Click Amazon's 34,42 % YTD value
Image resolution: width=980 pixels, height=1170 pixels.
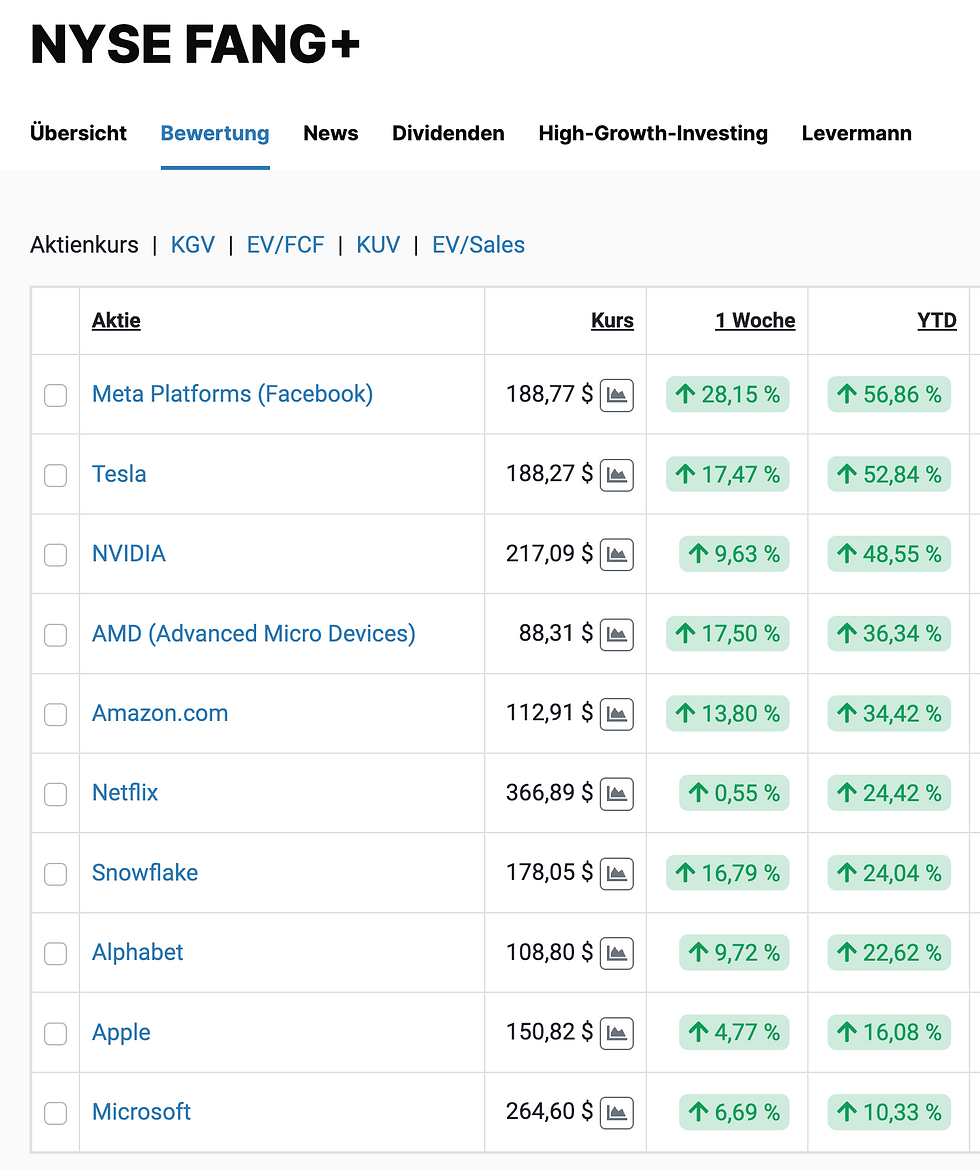(x=889, y=713)
